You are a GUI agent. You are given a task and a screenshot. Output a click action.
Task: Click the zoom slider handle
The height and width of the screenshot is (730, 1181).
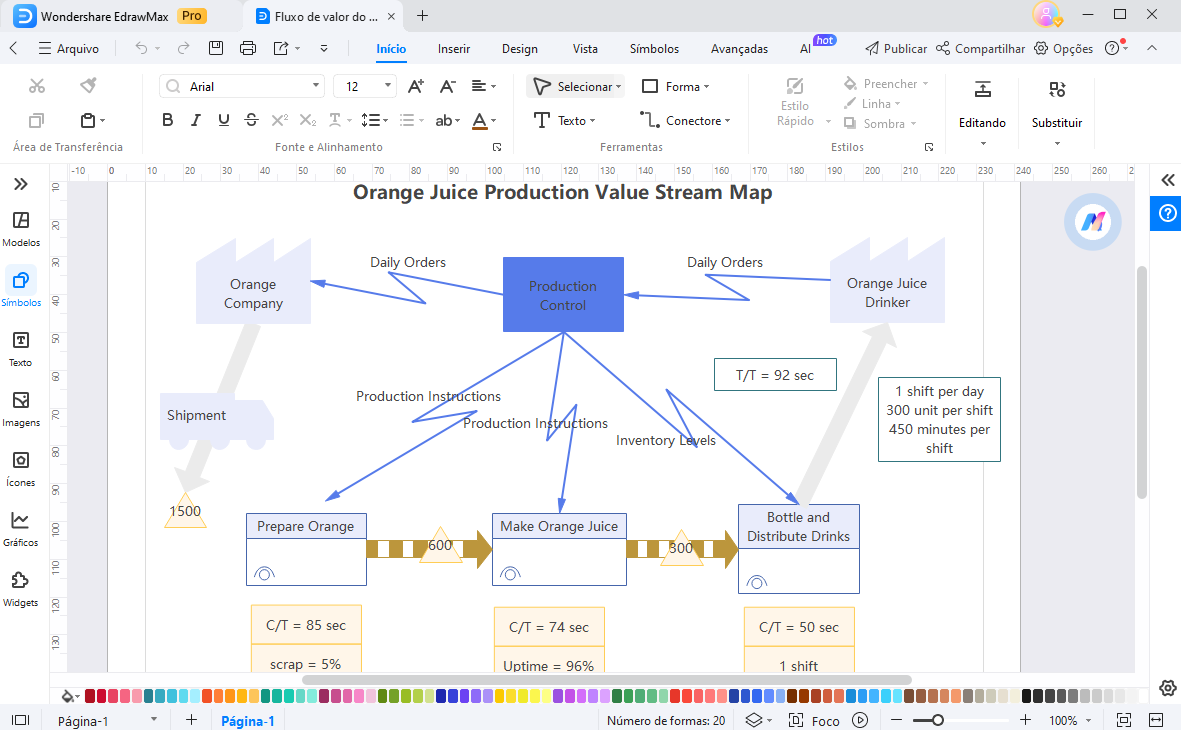click(937, 720)
